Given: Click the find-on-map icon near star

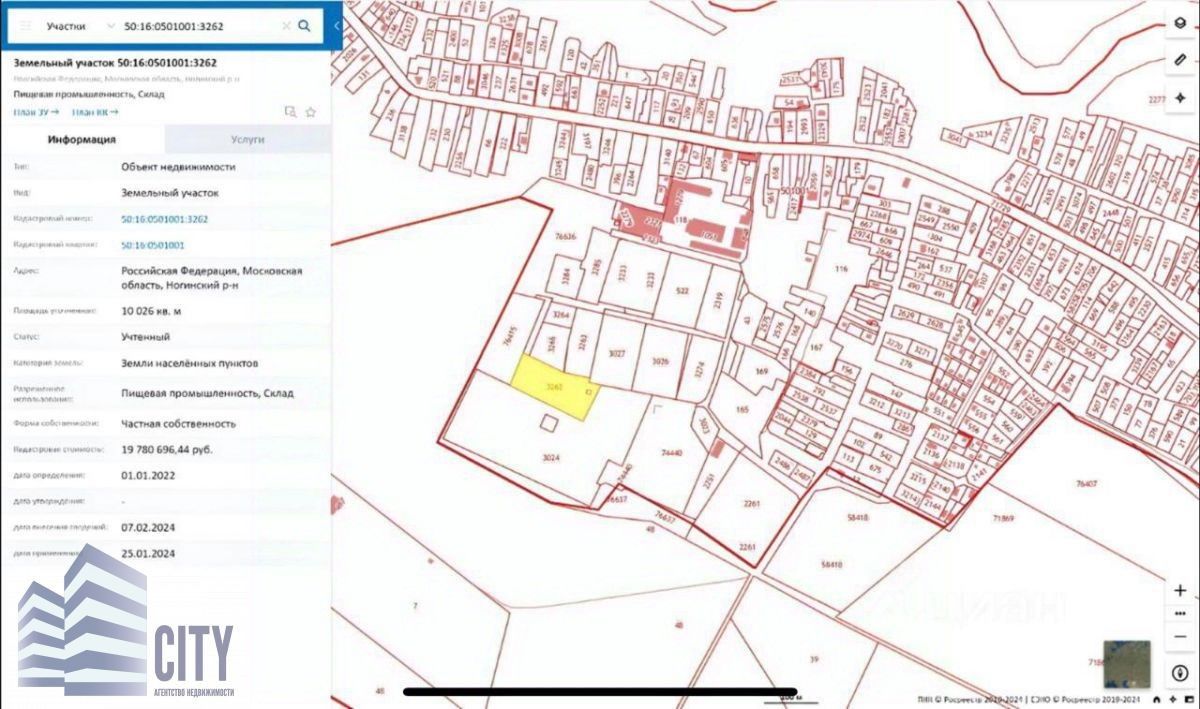Looking at the screenshot, I should point(290,112).
